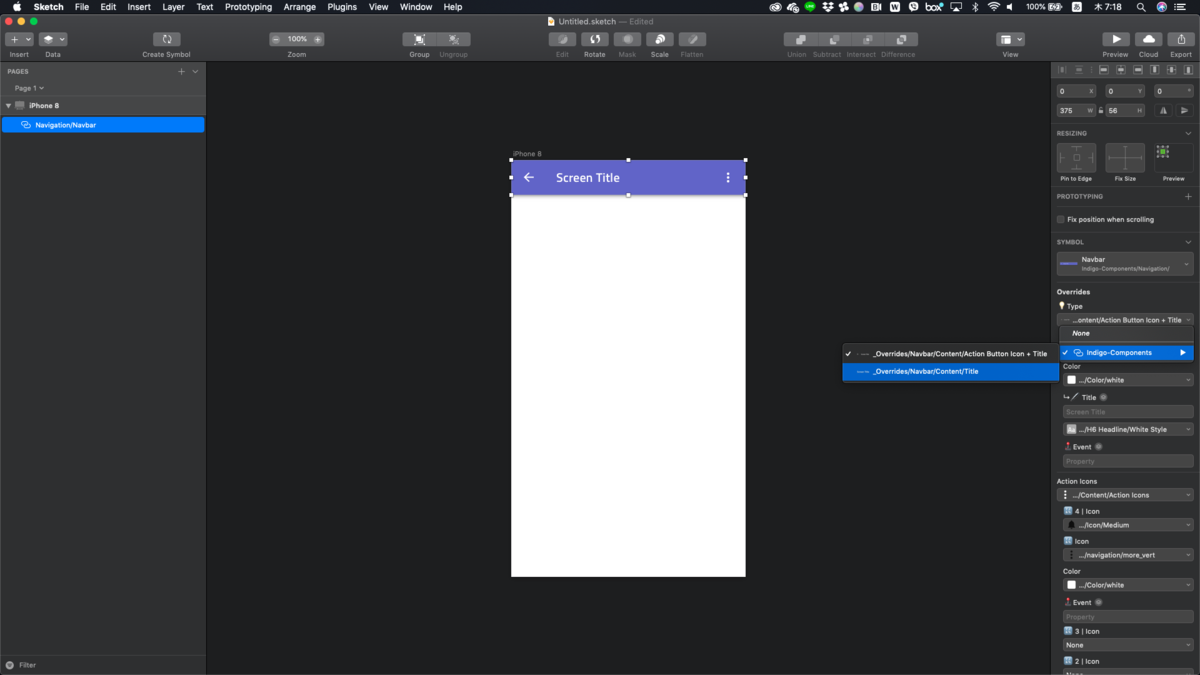This screenshot has height=675, width=1200.
Task: Click the Scale toolbar icon
Action: click(659, 39)
